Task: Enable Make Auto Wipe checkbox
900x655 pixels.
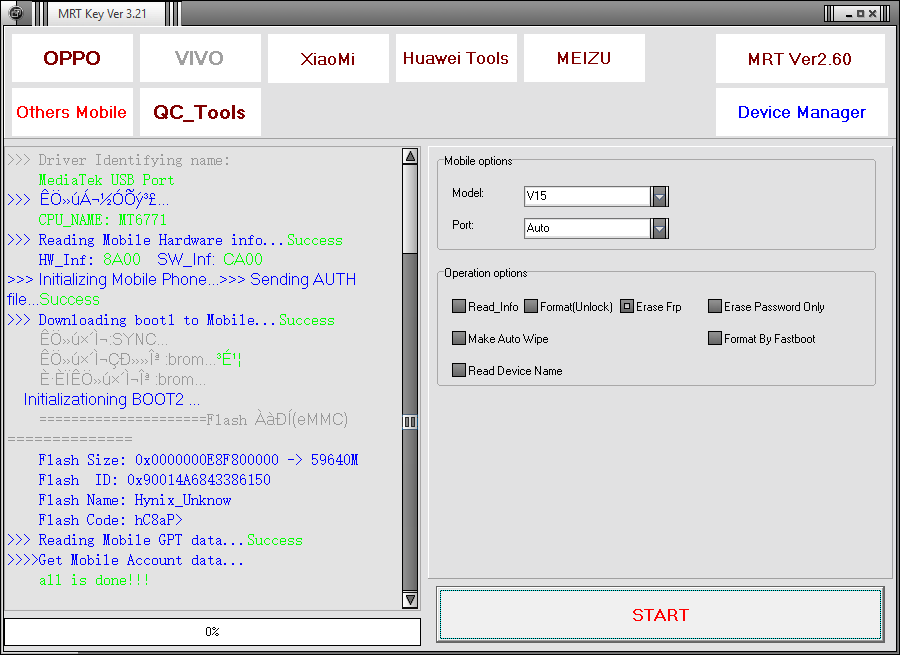Action: pyautogui.click(x=459, y=339)
